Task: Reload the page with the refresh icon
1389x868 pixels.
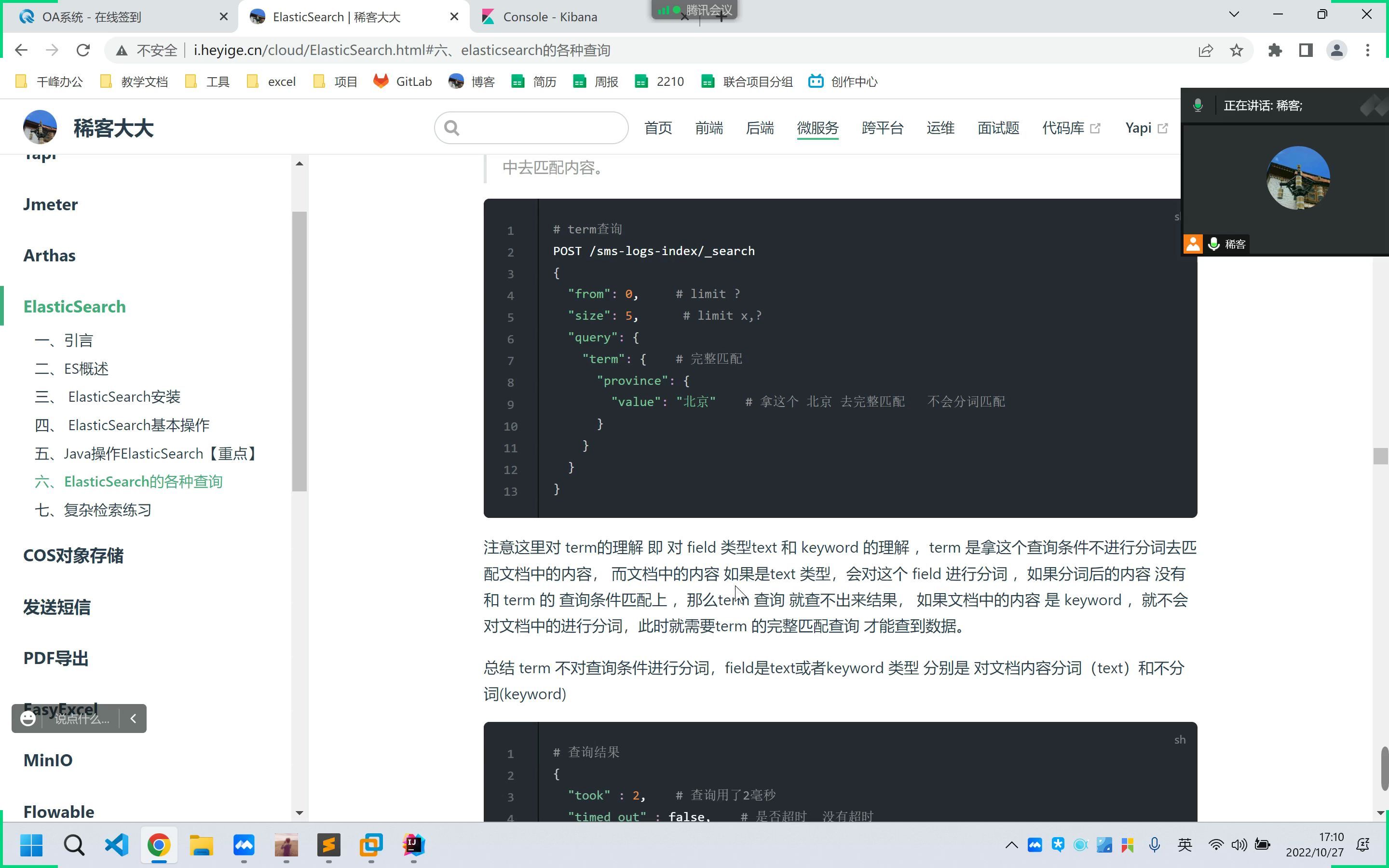Action: point(83,51)
